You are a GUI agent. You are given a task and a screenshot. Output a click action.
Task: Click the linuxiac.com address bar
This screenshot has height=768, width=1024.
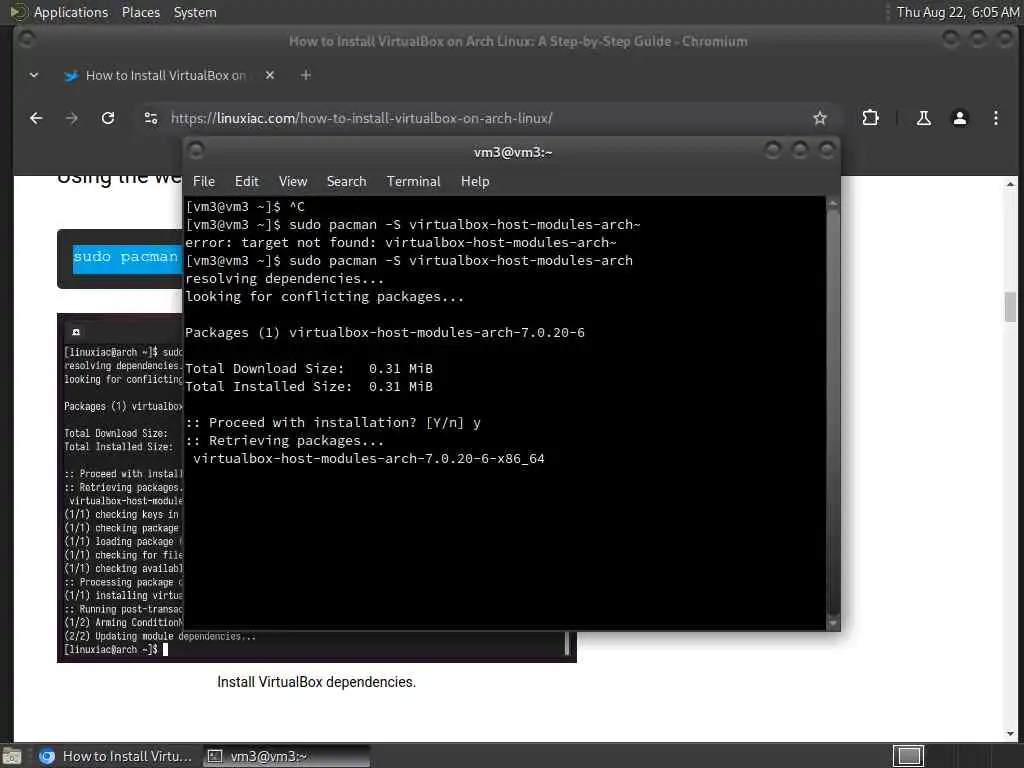click(x=483, y=118)
